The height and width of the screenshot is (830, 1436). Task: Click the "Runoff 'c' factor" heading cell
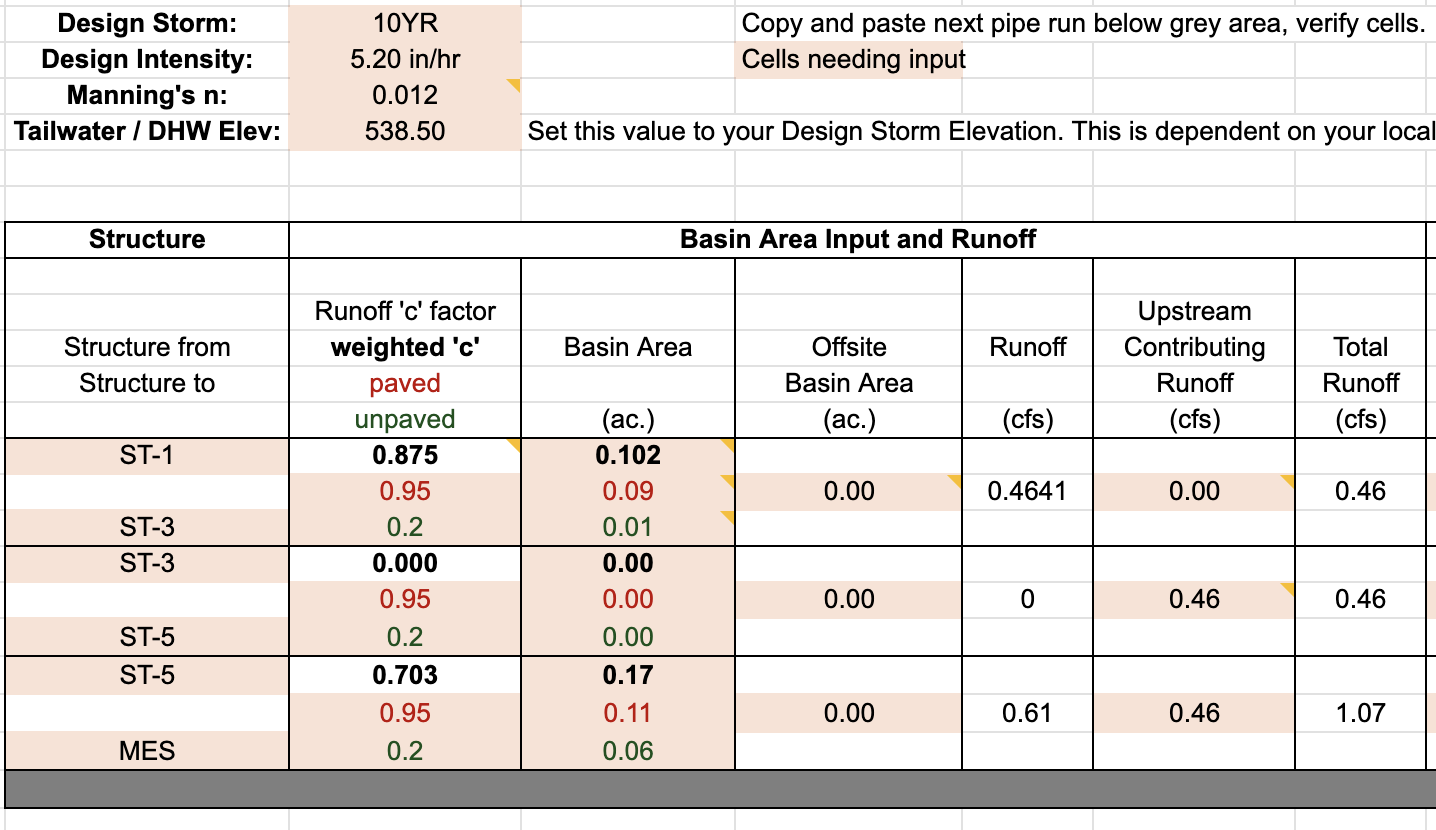point(405,311)
